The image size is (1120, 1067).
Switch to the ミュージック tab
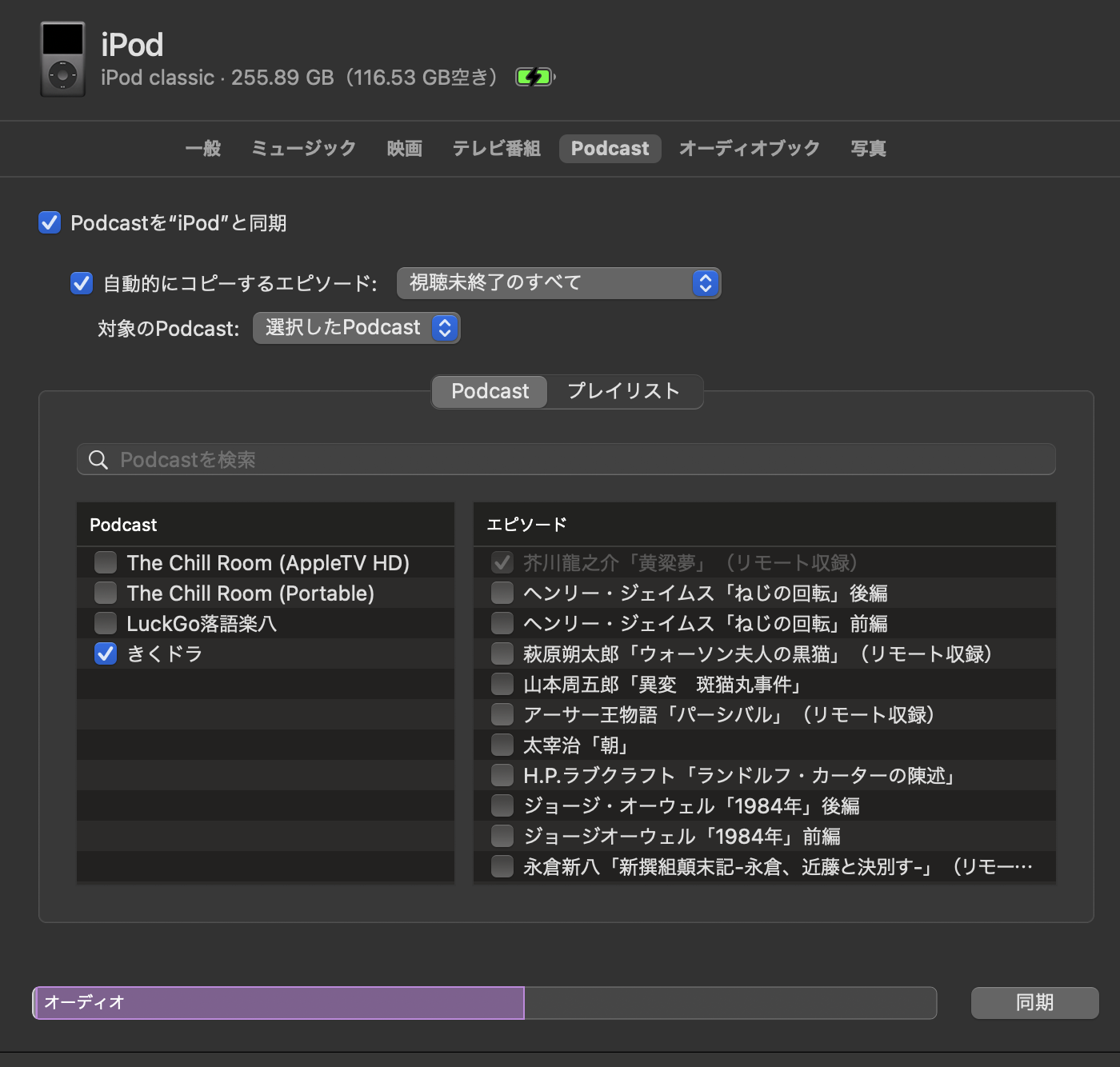click(304, 149)
